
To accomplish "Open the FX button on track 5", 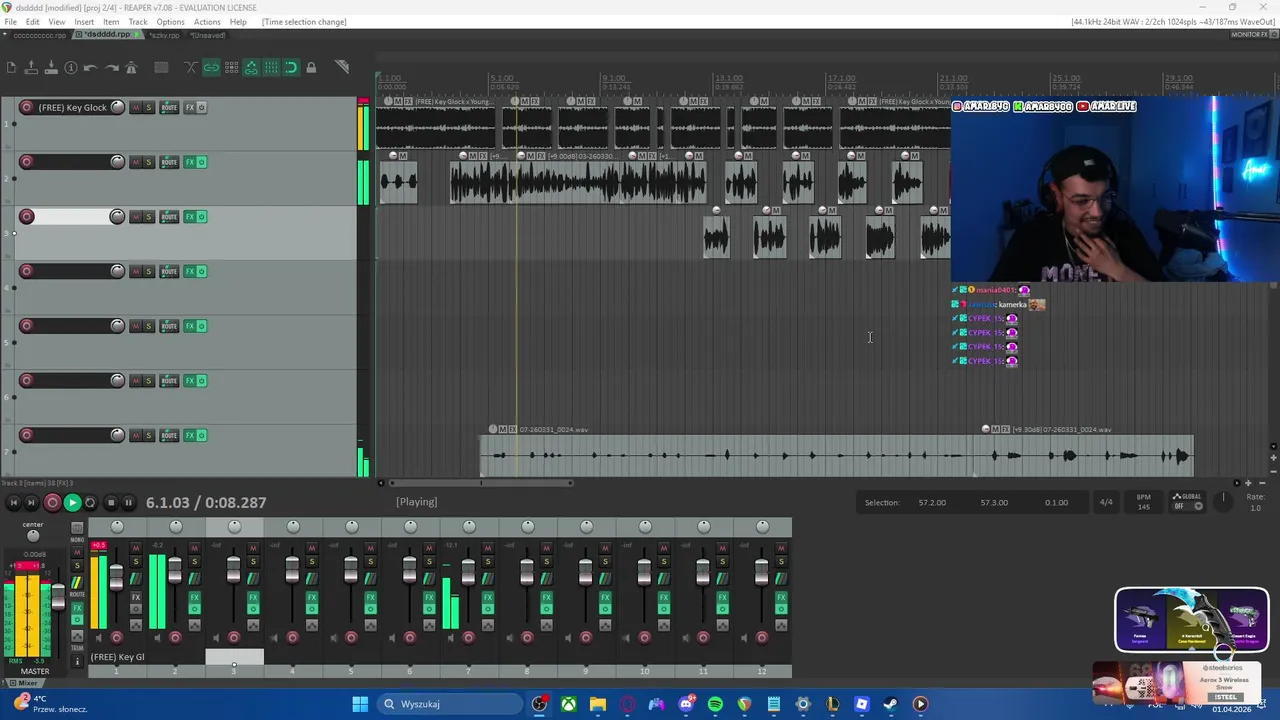I will click(190, 326).
